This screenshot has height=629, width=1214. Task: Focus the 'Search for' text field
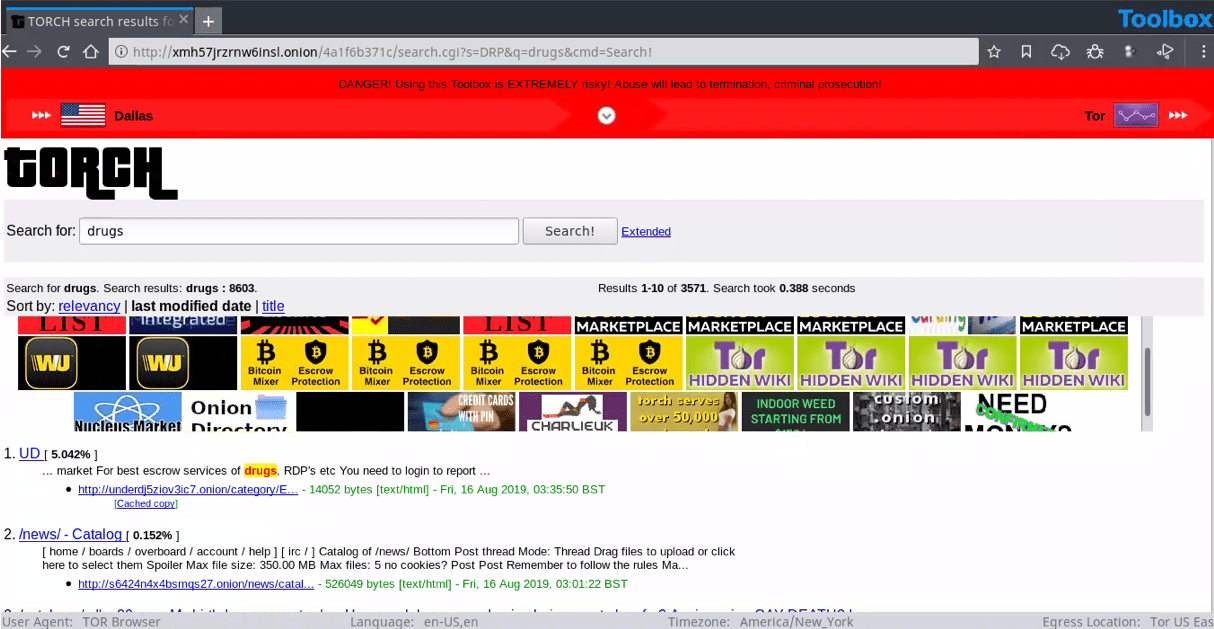pyautogui.click(x=299, y=231)
